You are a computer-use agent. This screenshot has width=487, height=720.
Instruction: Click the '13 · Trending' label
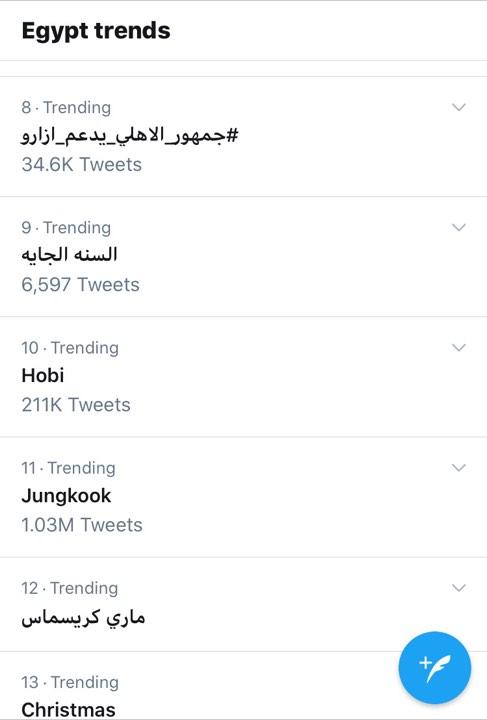pyautogui.click(x=70, y=682)
